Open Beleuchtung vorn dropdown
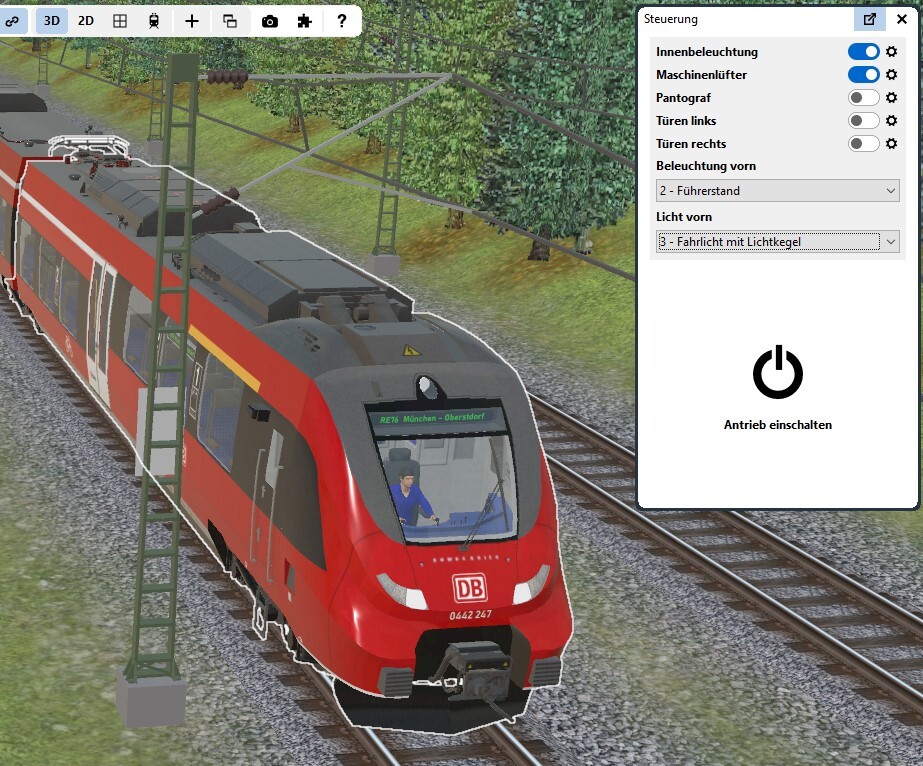Screen dimensions: 923x766 click(x=778, y=191)
